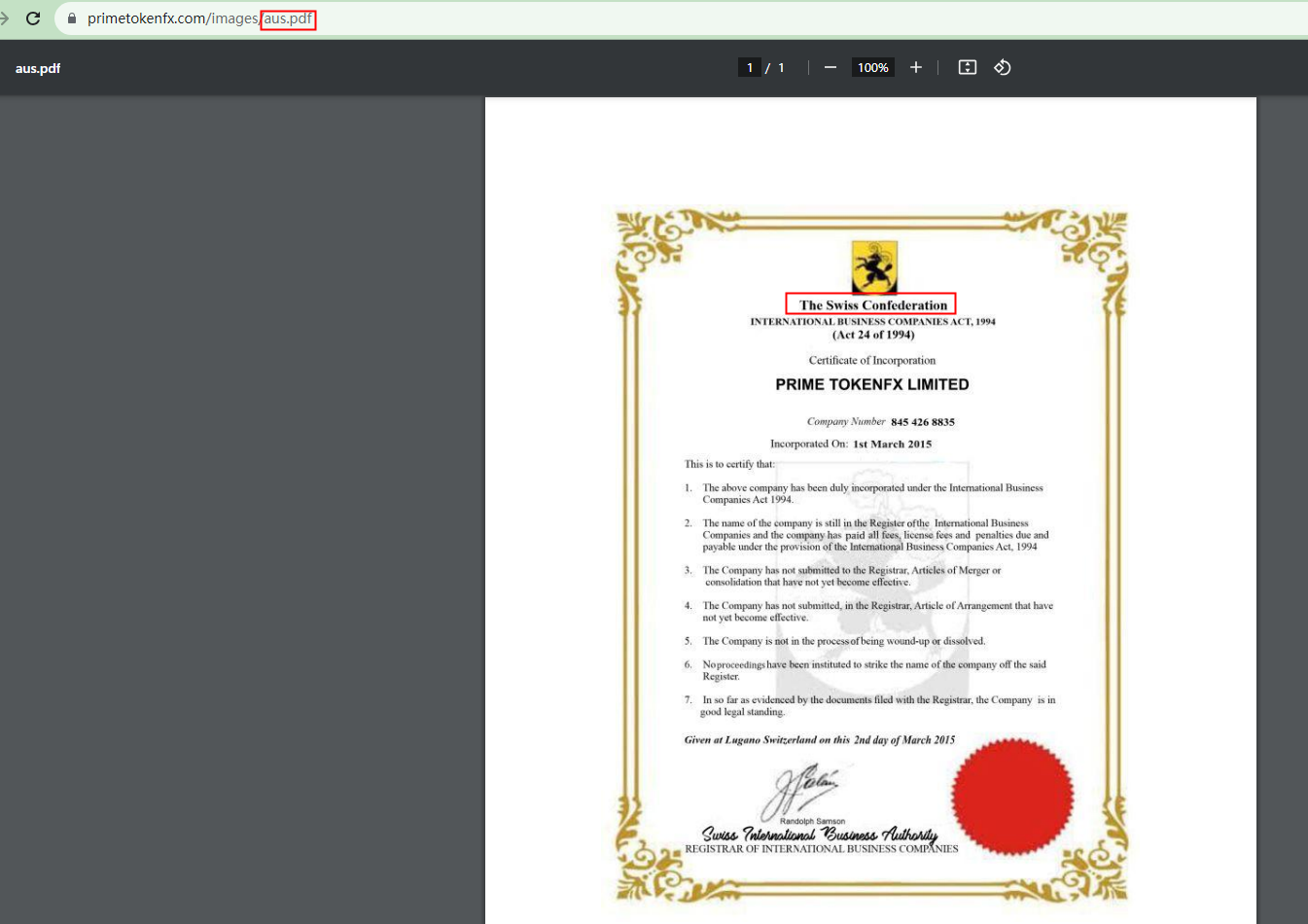
Task: Click the forward navigation arrow
Action: pos(4,18)
